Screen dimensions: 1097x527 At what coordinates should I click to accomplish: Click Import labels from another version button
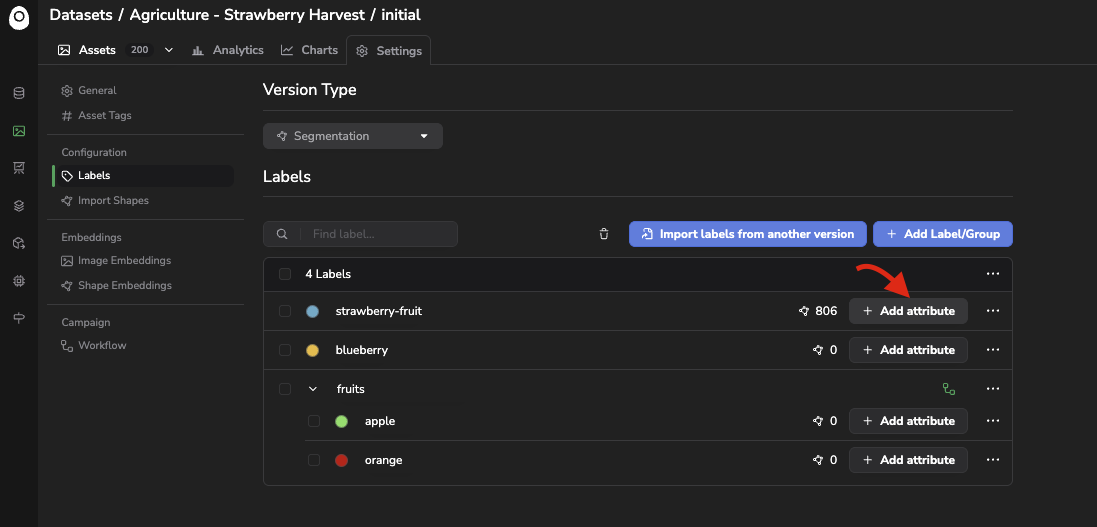748,234
